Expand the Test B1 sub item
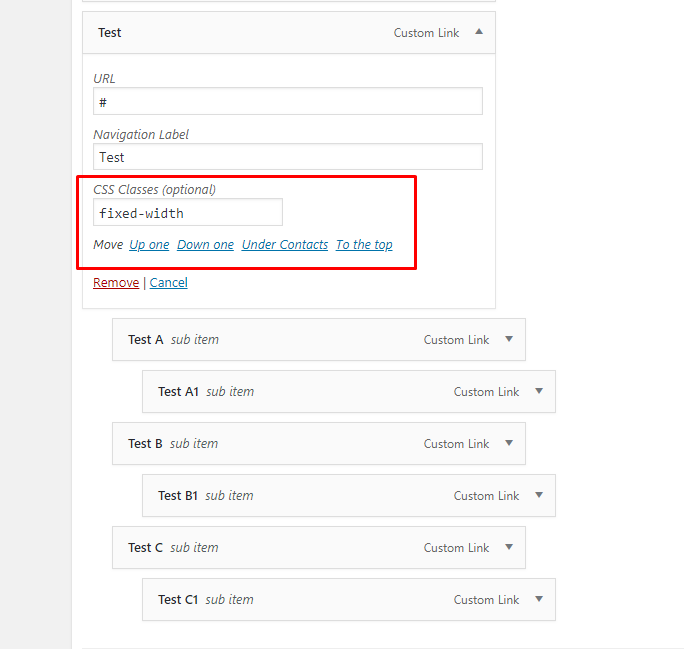 tap(539, 495)
